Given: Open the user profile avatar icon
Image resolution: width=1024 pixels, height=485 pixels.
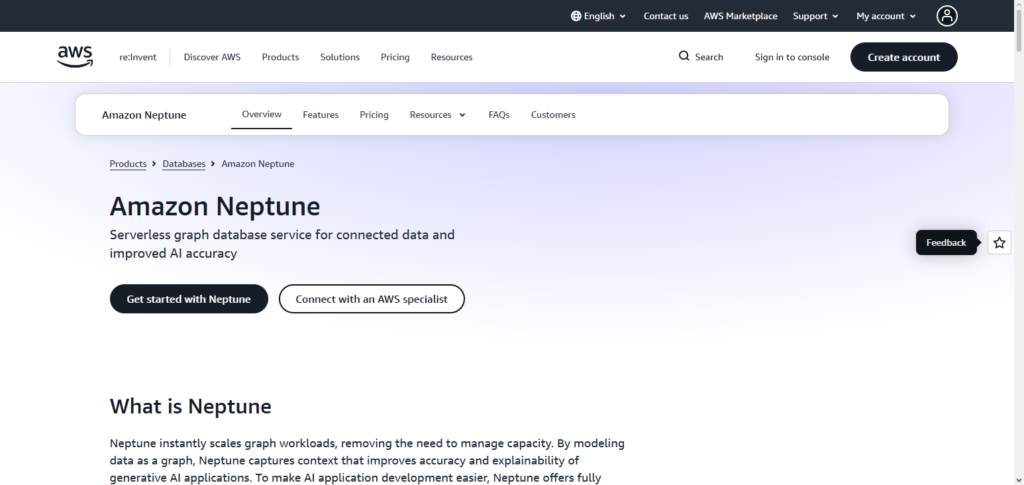Looking at the screenshot, I should [x=947, y=16].
